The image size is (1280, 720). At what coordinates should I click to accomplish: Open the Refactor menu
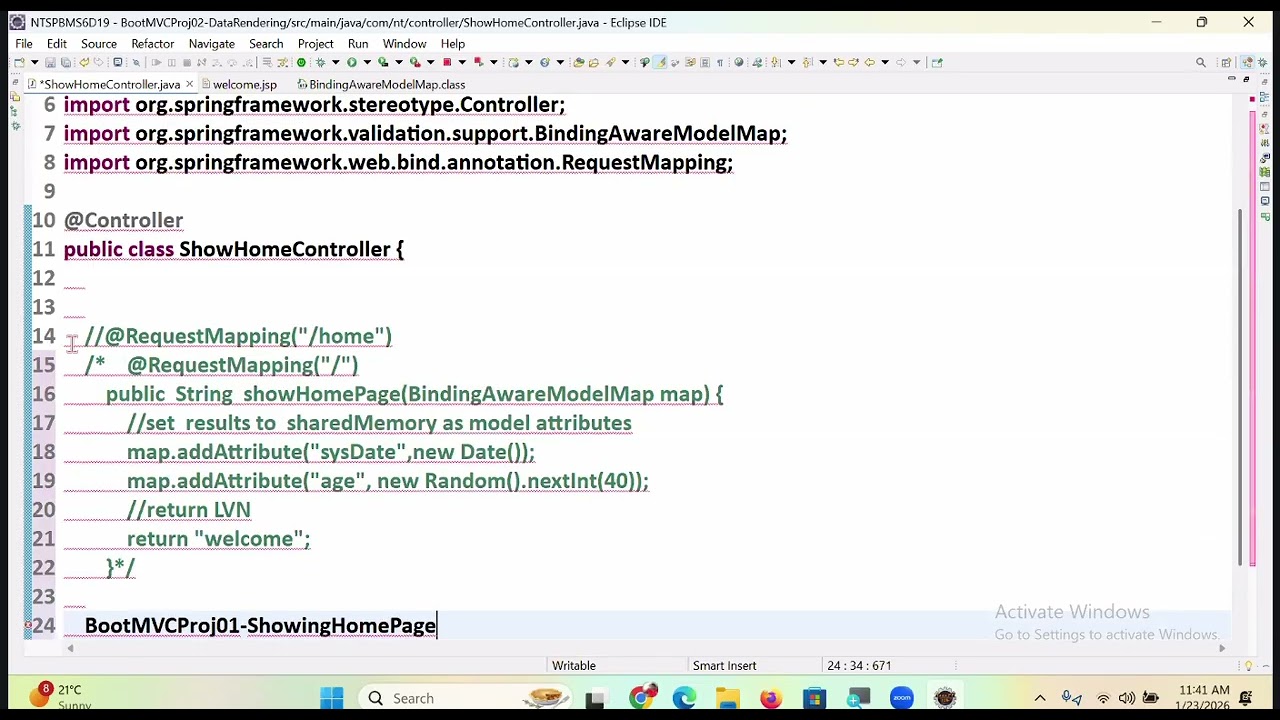coord(152,43)
